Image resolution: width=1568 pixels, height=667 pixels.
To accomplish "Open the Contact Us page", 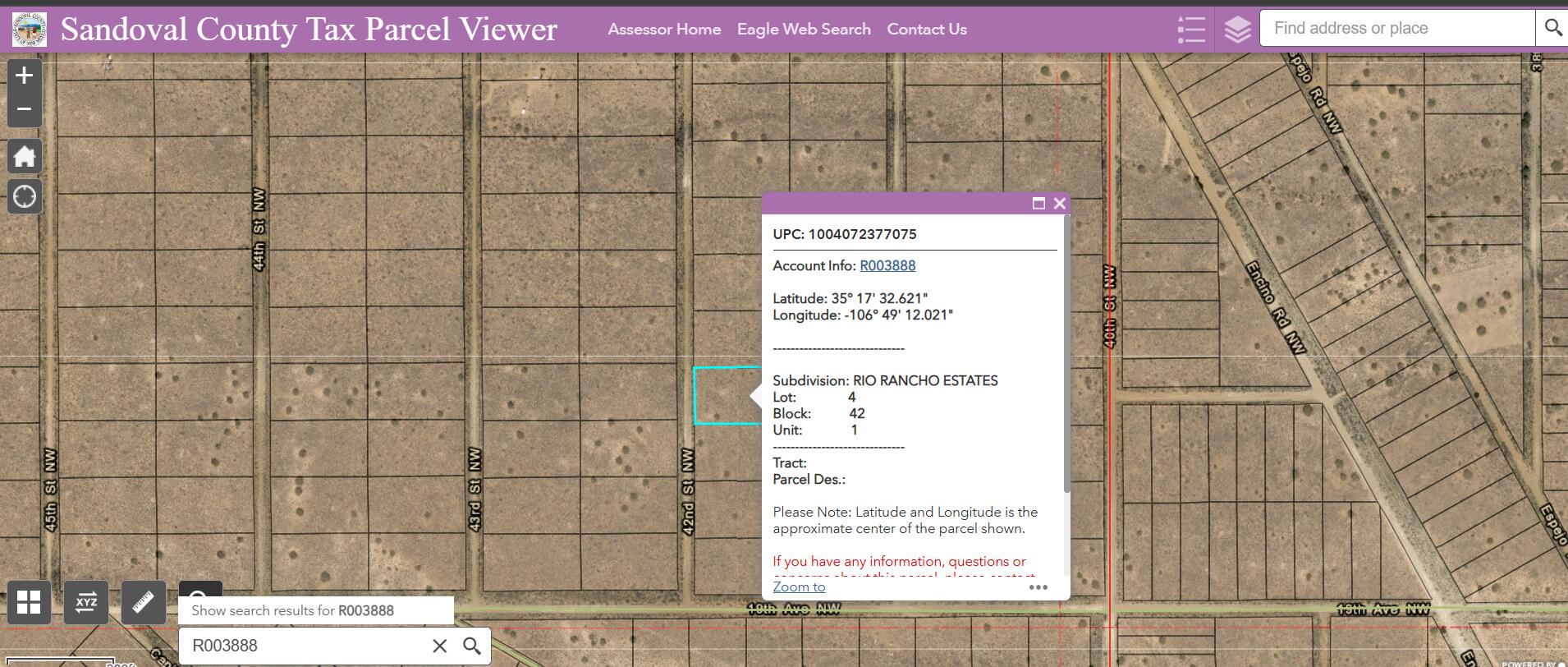I will click(927, 30).
